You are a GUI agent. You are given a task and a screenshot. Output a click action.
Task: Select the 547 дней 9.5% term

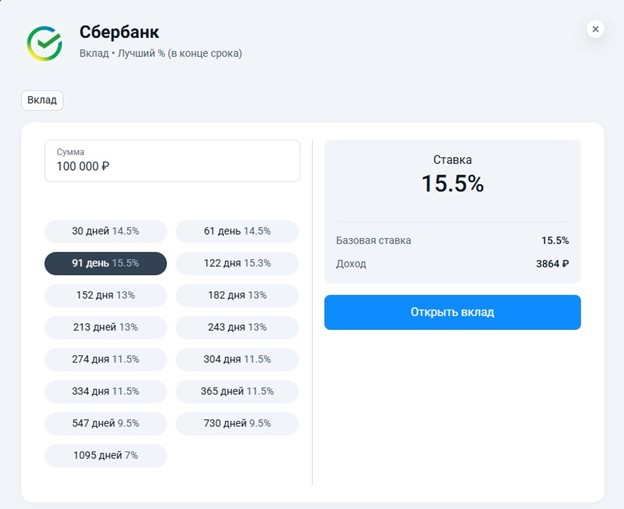tap(105, 423)
